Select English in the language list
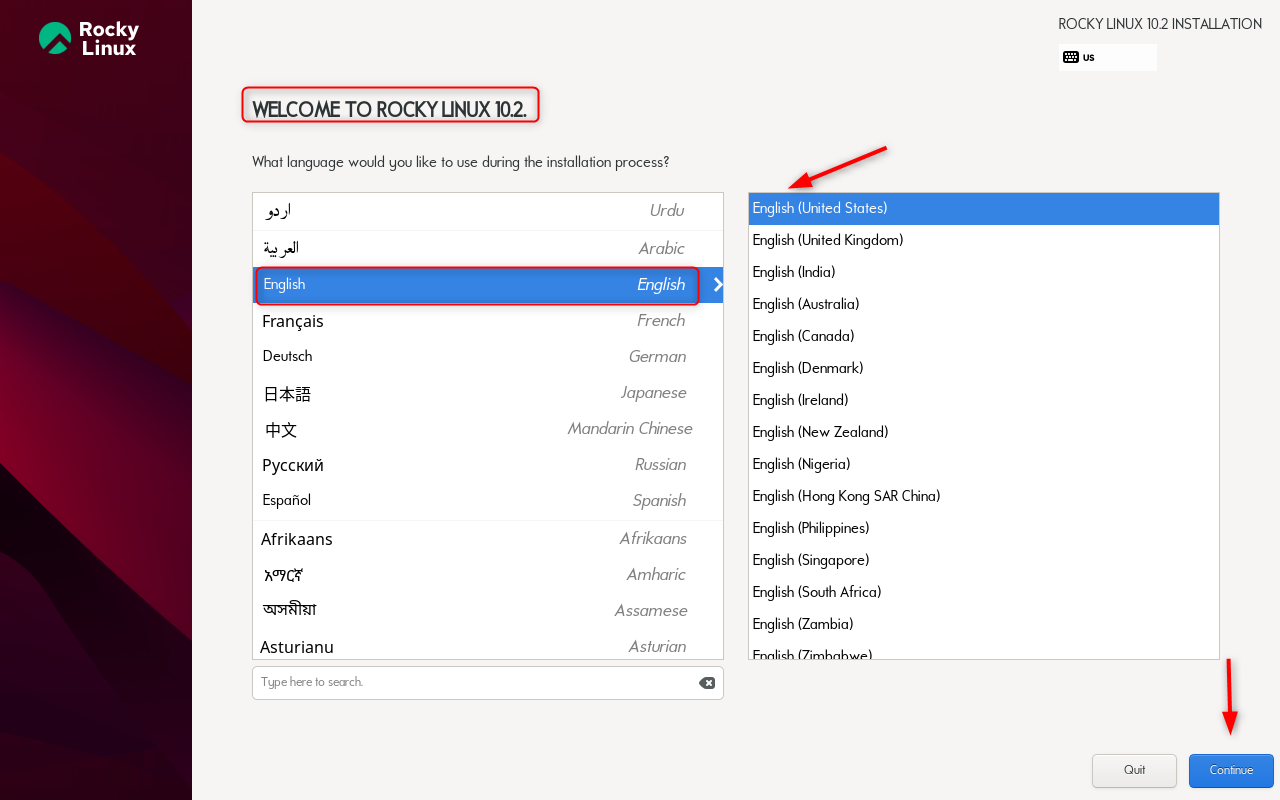 point(488,284)
